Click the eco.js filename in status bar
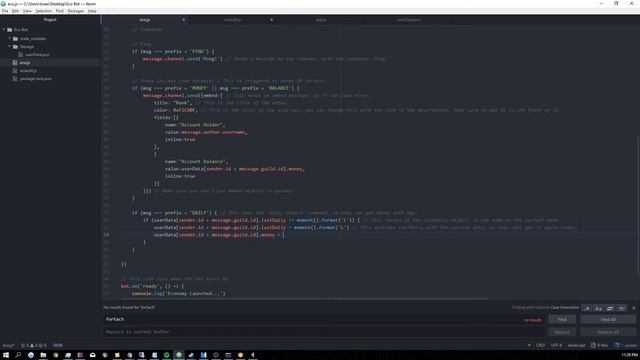The image size is (640, 360). click(8, 345)
